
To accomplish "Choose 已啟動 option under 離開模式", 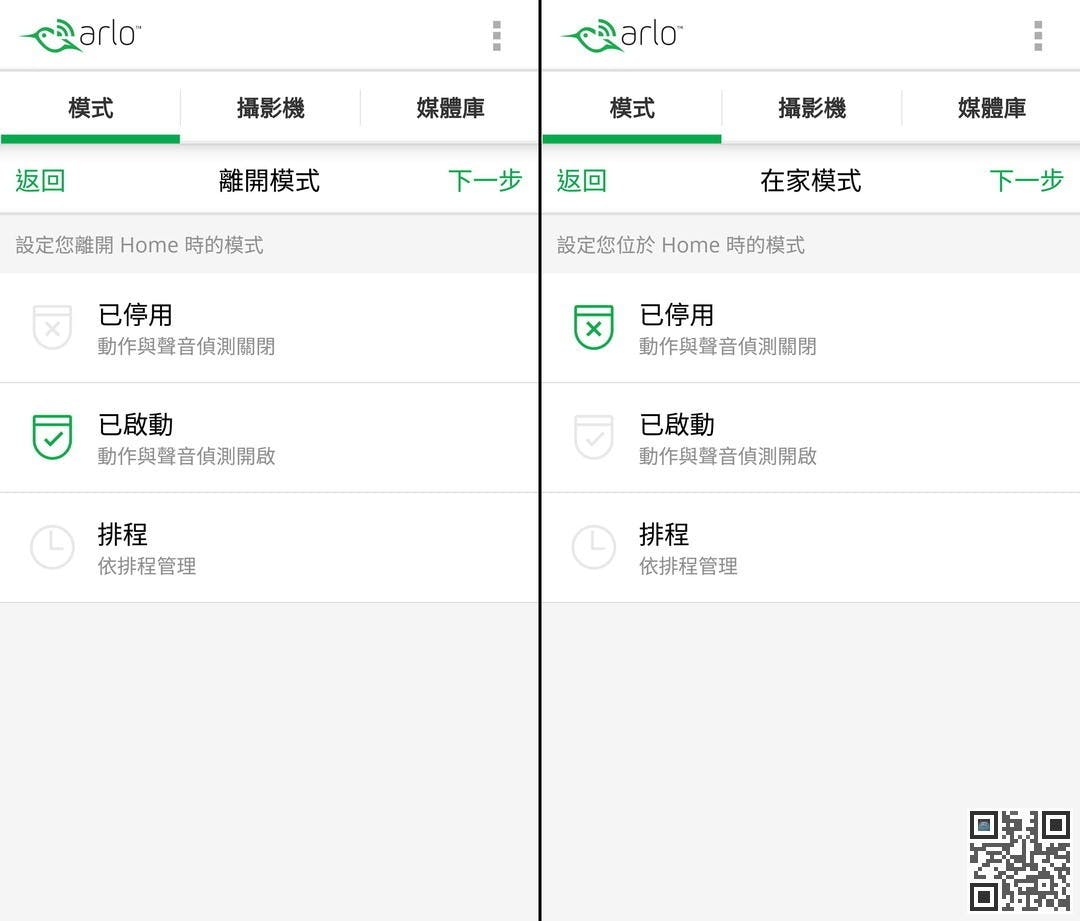I will pyautogui.click(x=269, y=437).
